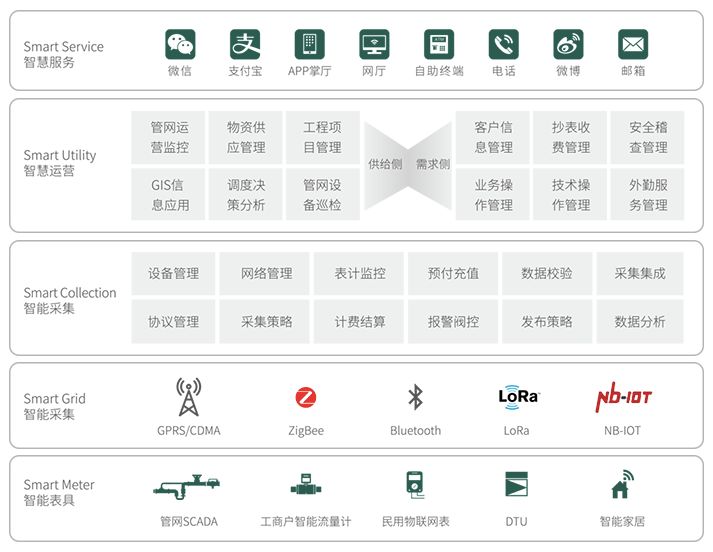Open the Weibo 微博 icon
This screenshot has width=713, height=552.
click(x=568, y=45)
